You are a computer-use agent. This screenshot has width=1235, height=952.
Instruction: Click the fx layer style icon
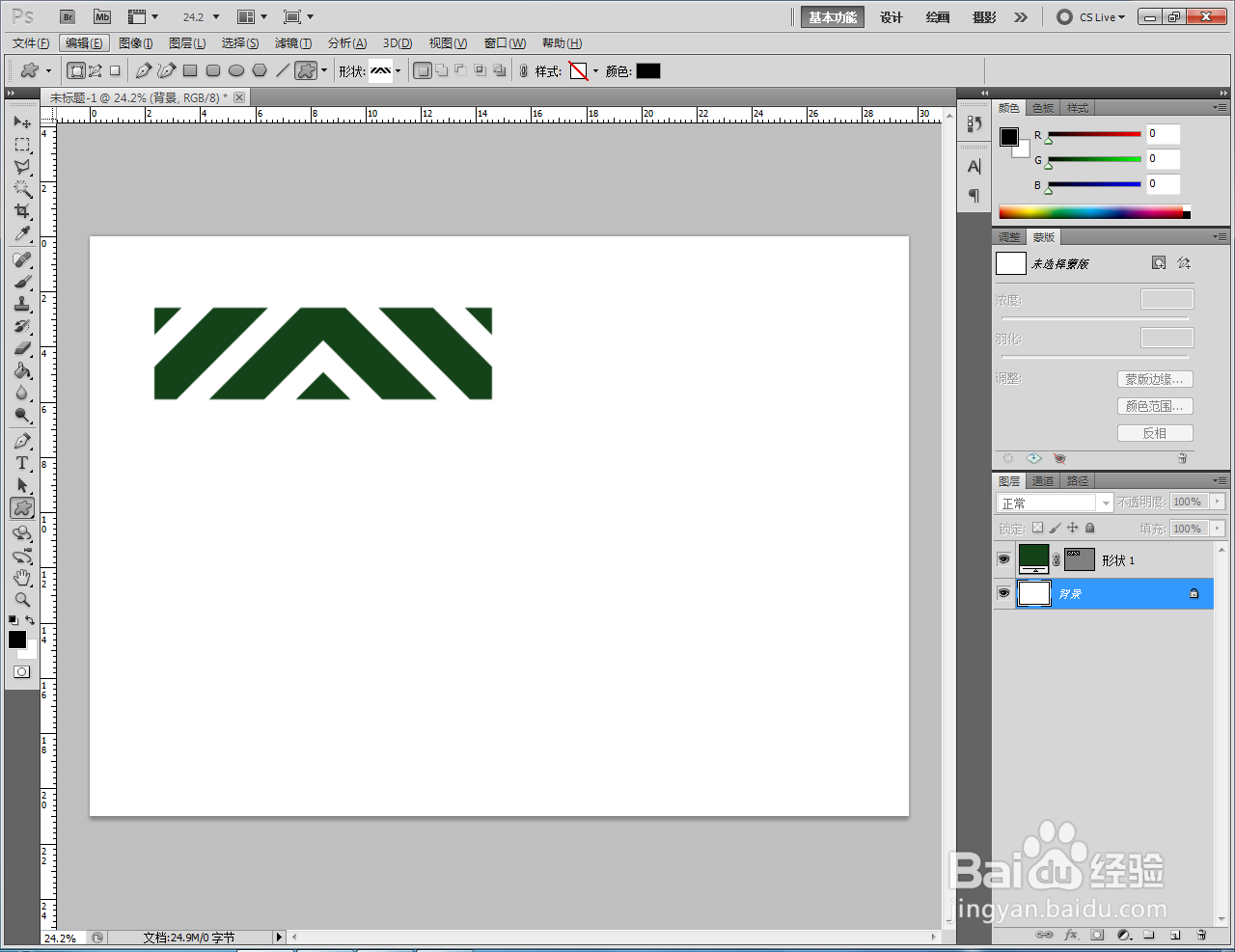point(1071,935)
